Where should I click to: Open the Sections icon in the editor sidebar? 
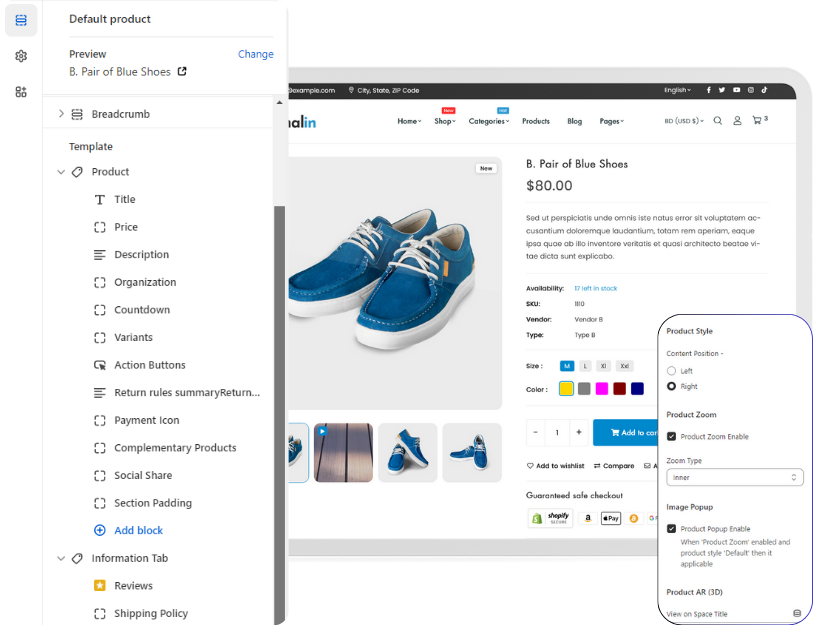[x=21, y=20]
